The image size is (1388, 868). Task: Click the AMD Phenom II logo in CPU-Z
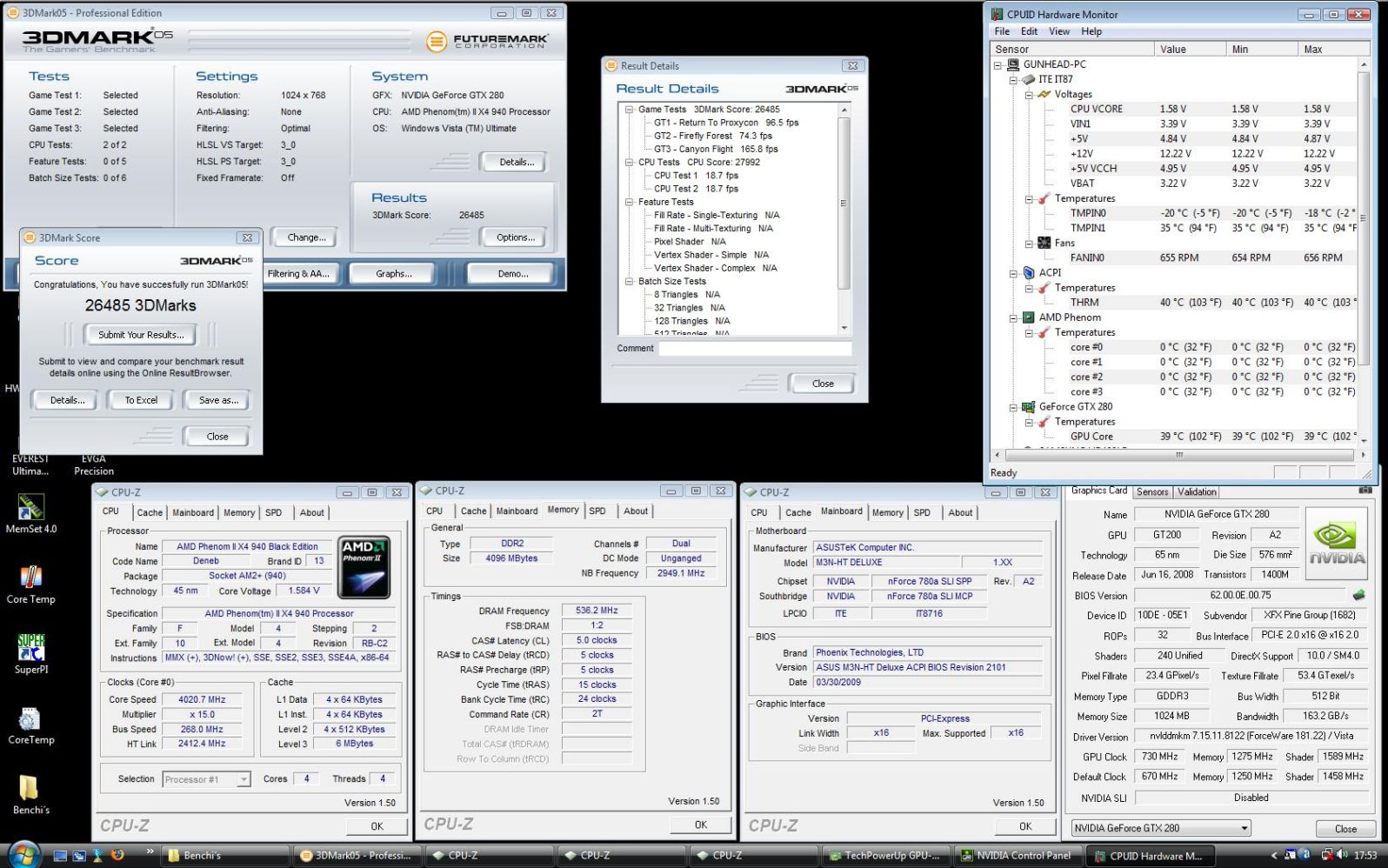point(364,566)
